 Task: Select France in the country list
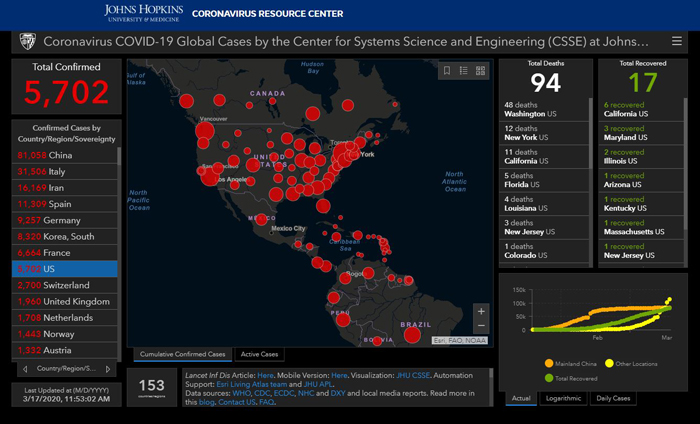(65, 253)
